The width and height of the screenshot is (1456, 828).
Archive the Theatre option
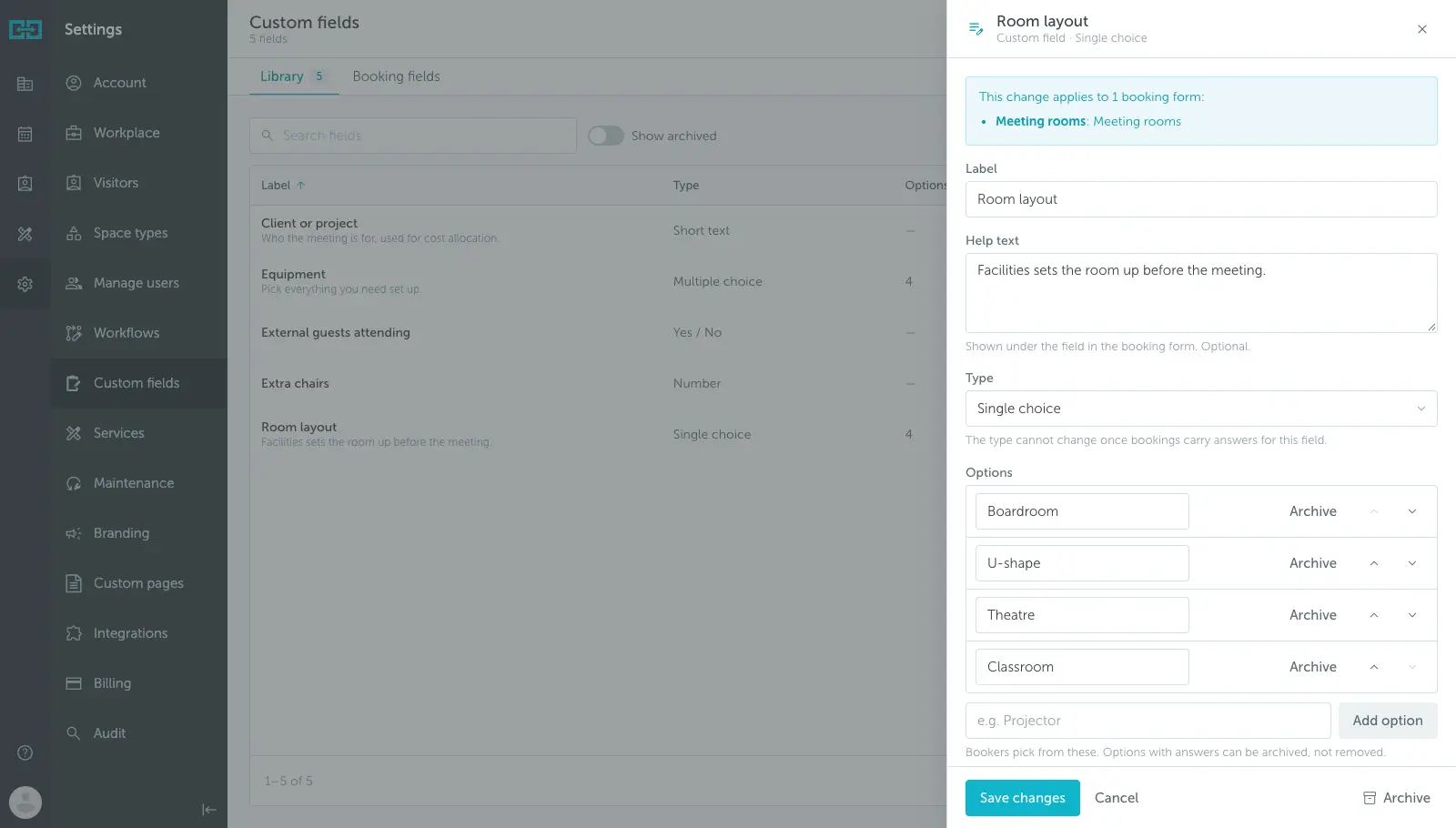coord(1313,615)
